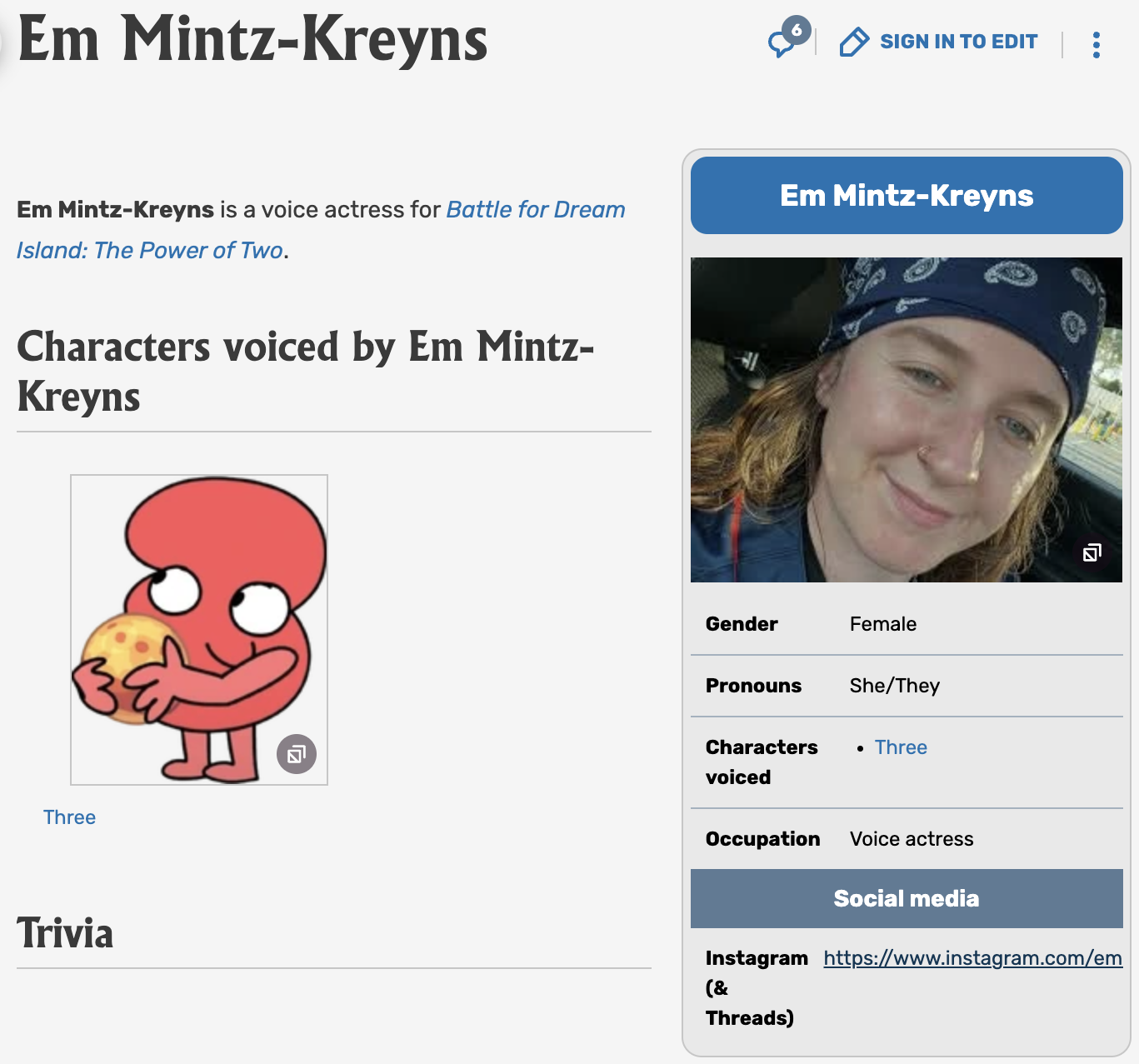1139x1064 pixels.
Task: Open the Three caption link under the image
Action: coord(69,817)
